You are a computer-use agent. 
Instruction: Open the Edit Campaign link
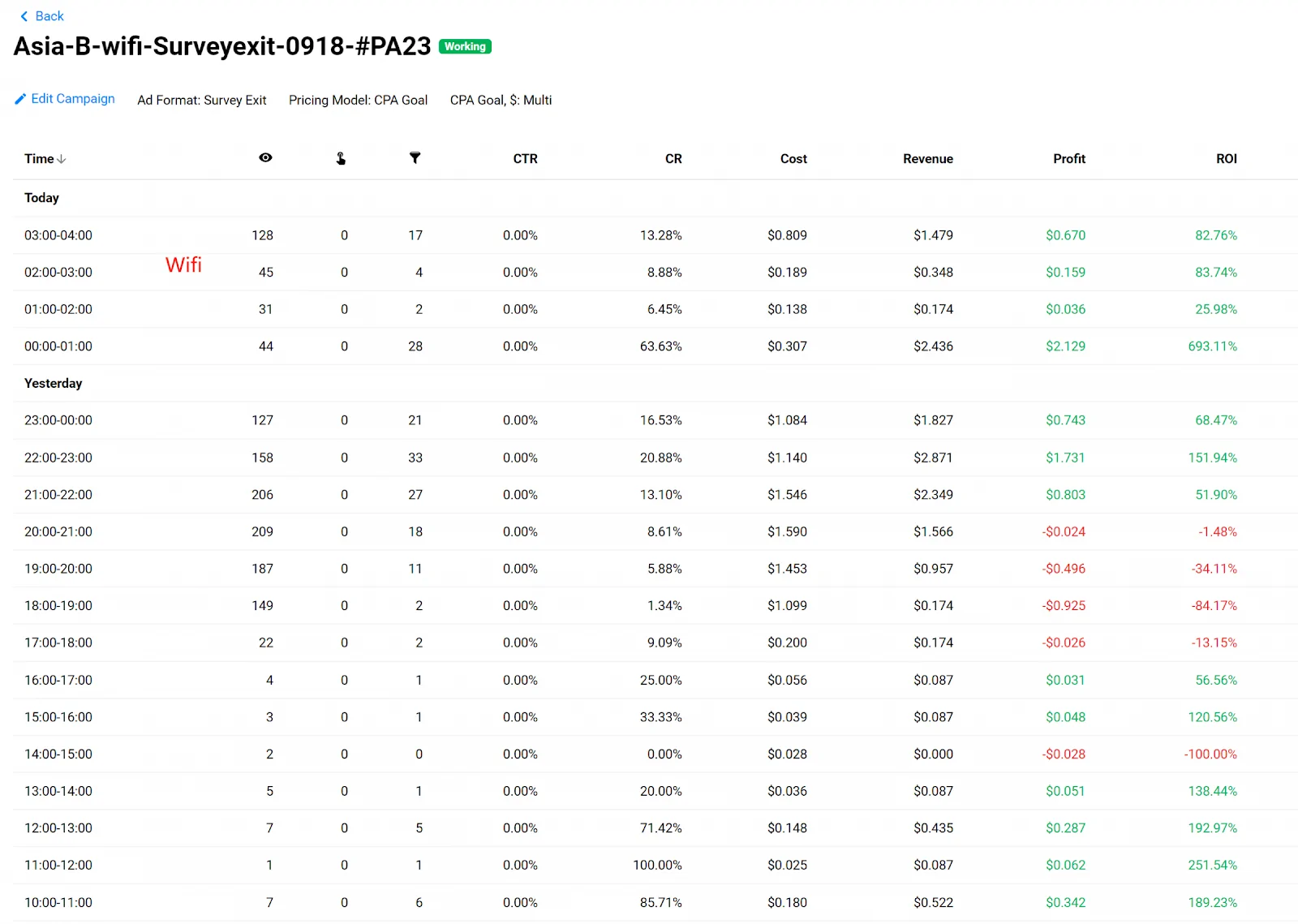(72, 99)
